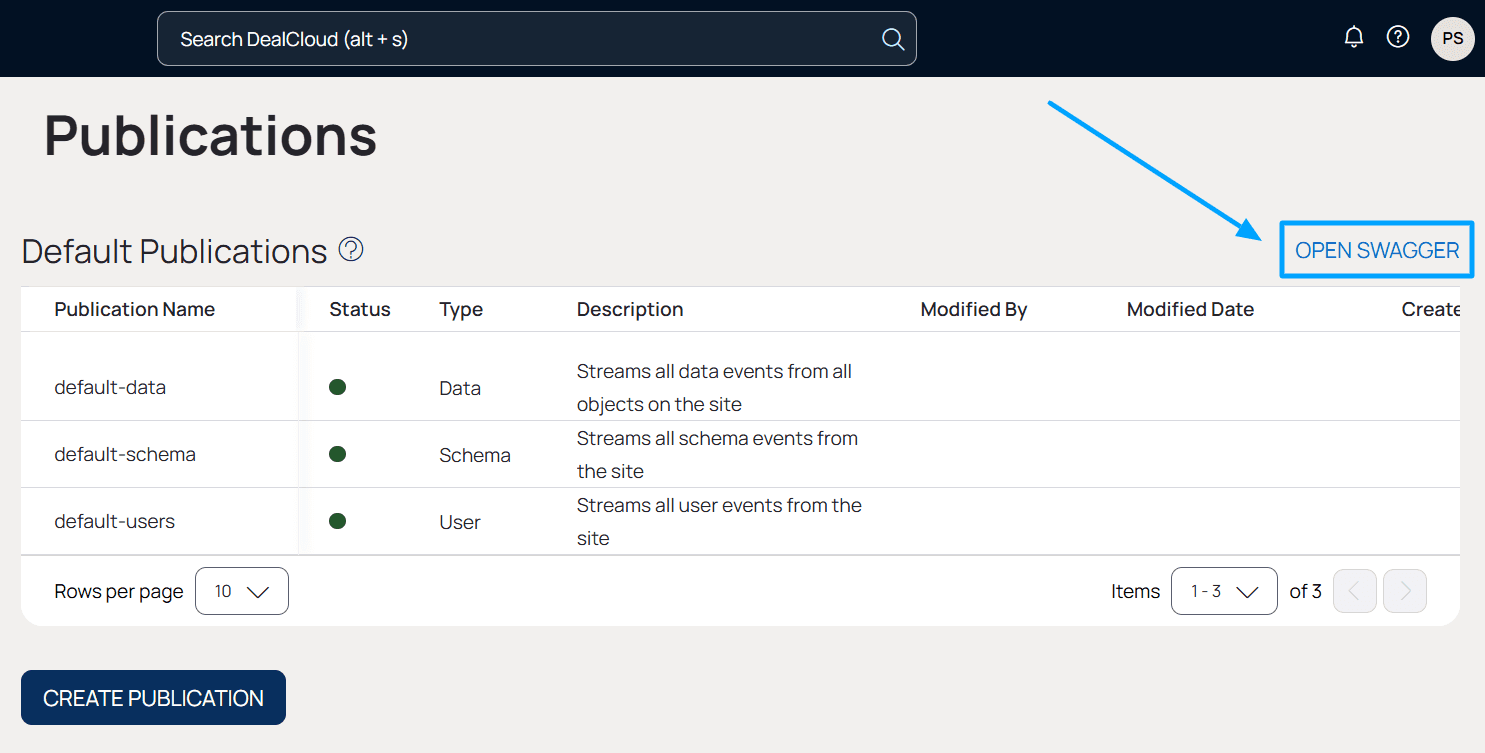
Task: Sort by the Publication Name column header
Action: pos(134,309)
